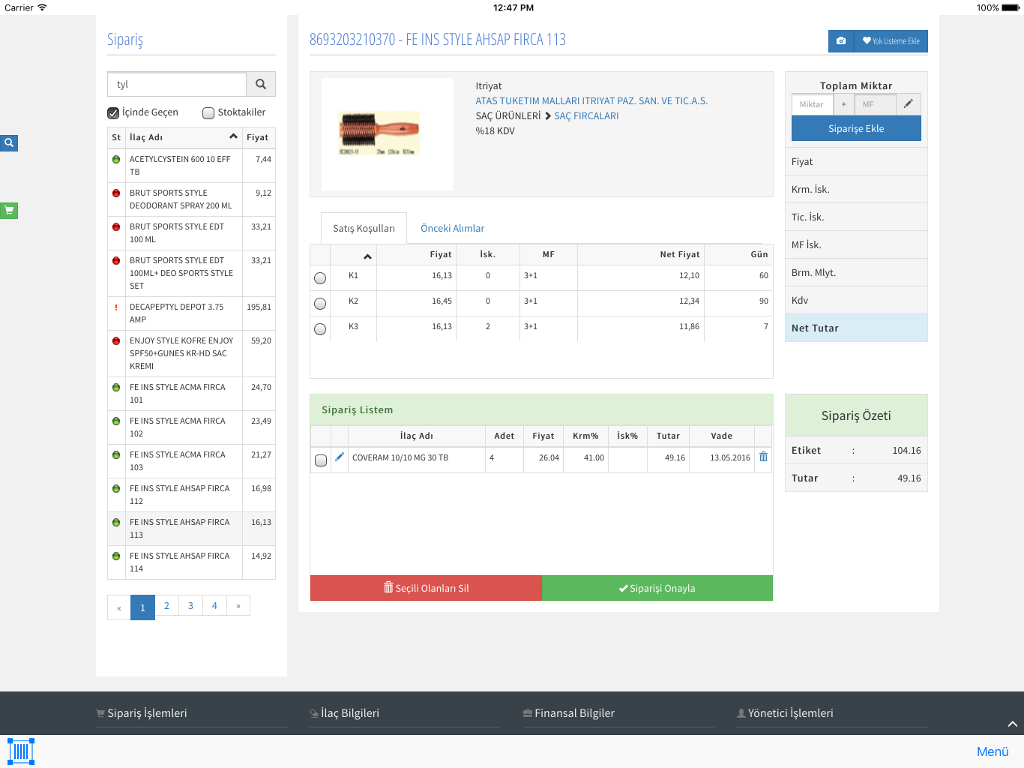Image resolution: width=1024 pixels, height=768 pixels.
Task: Click the Fiyat column header in product list
Action: click(x=257, y=137)
